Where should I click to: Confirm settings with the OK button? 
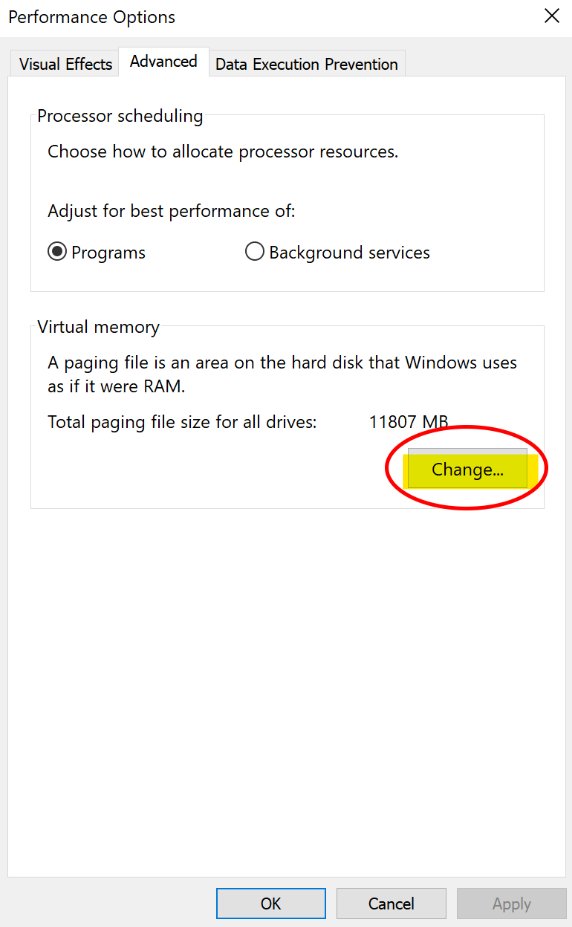(271, 903)
